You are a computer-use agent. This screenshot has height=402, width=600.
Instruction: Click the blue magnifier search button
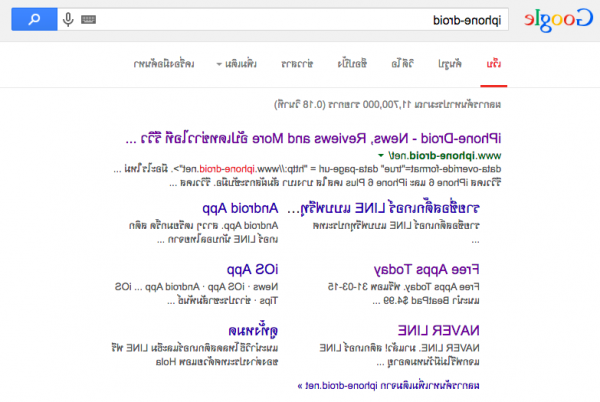(x=32, y=18)
